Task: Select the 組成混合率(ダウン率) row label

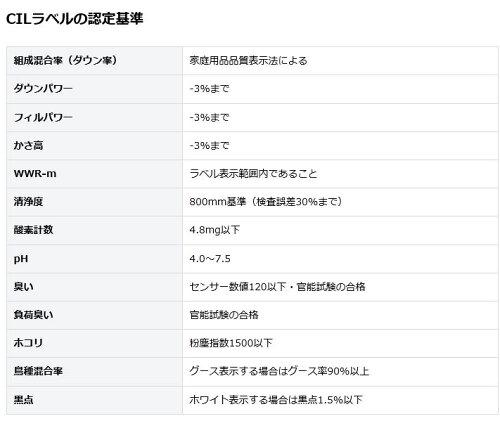Action: 66,60
